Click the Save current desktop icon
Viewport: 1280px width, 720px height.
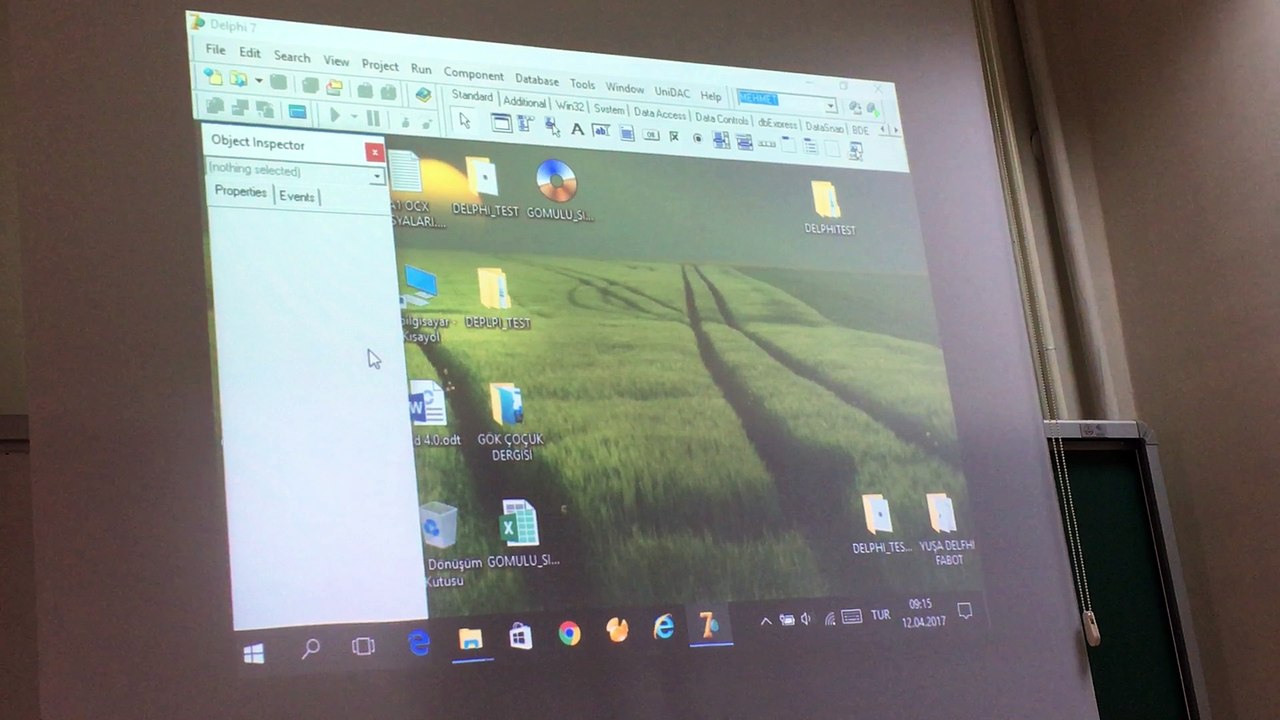(855, 108)
